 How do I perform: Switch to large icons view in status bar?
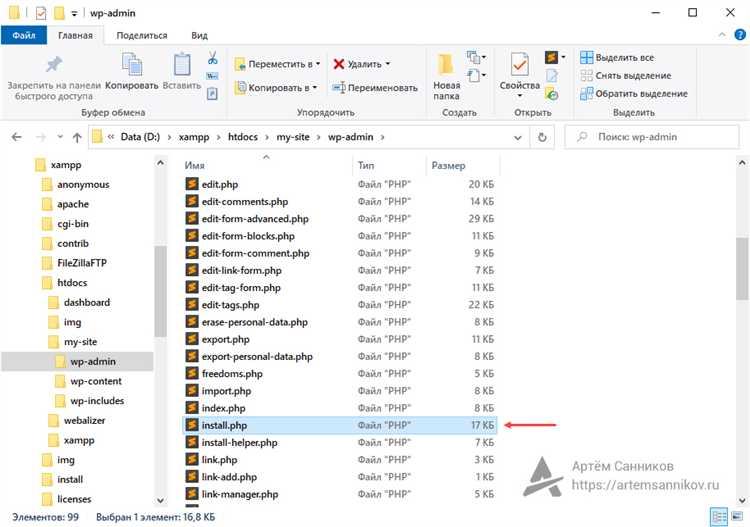point(737,517)
